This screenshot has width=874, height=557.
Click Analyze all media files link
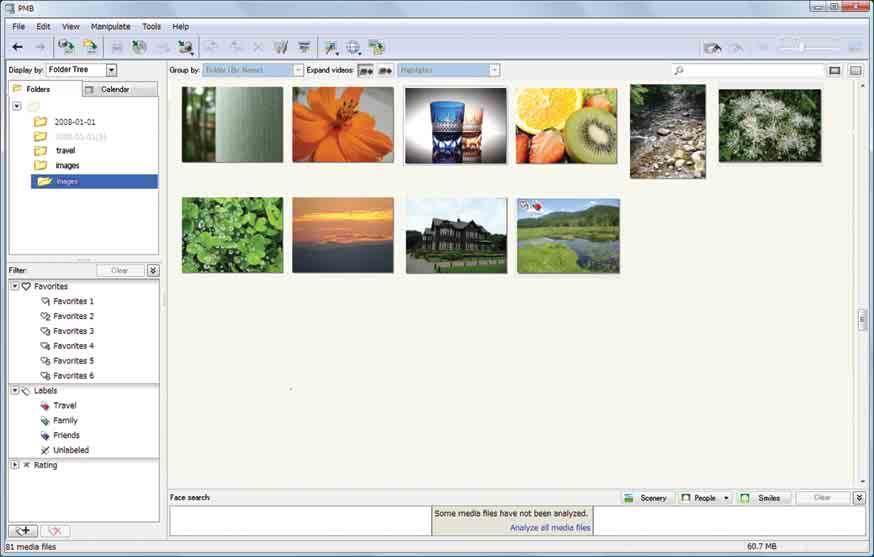click(x=550, y=527)
